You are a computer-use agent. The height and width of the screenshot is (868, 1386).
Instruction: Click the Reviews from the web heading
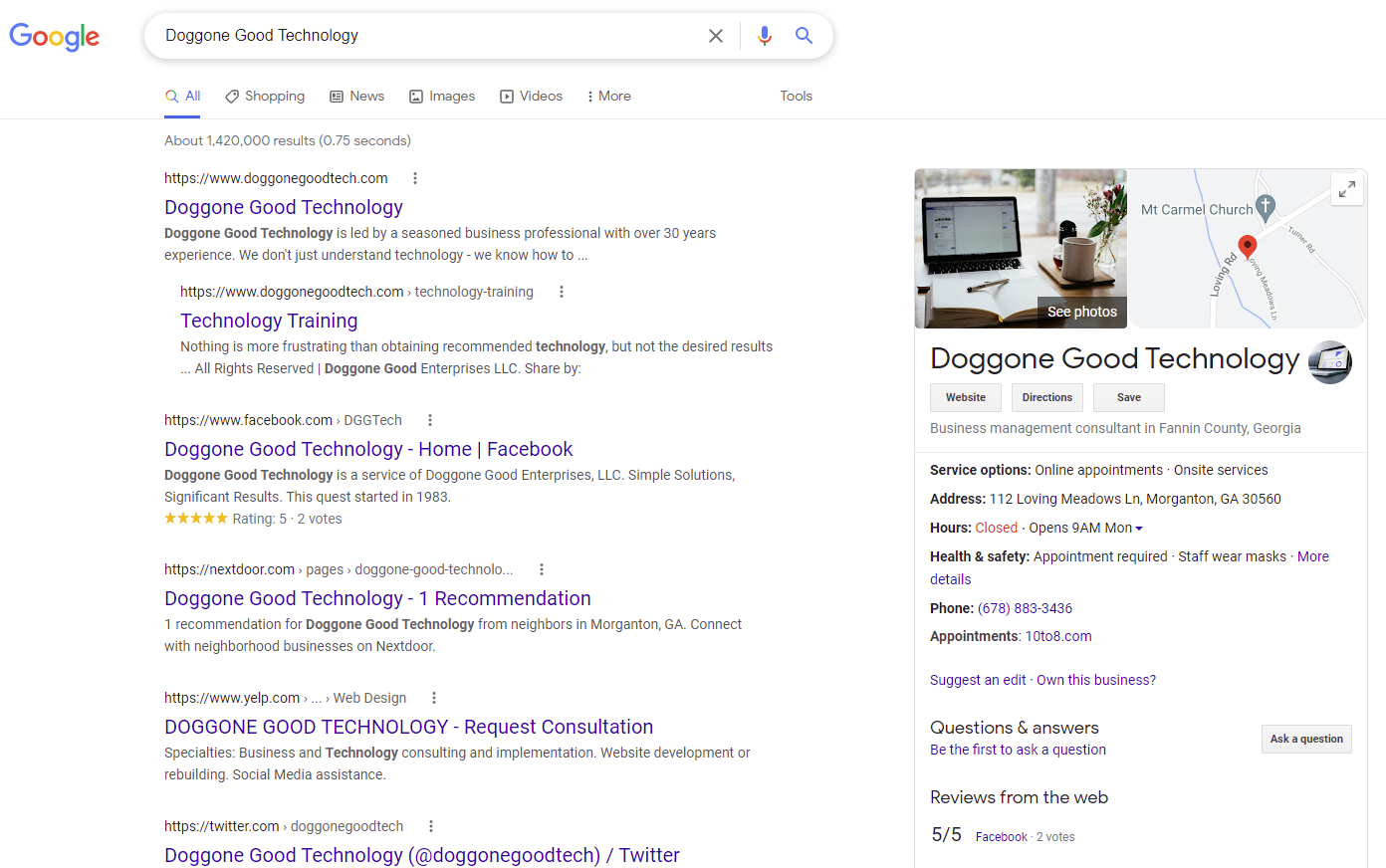(x=1019, y=797)
